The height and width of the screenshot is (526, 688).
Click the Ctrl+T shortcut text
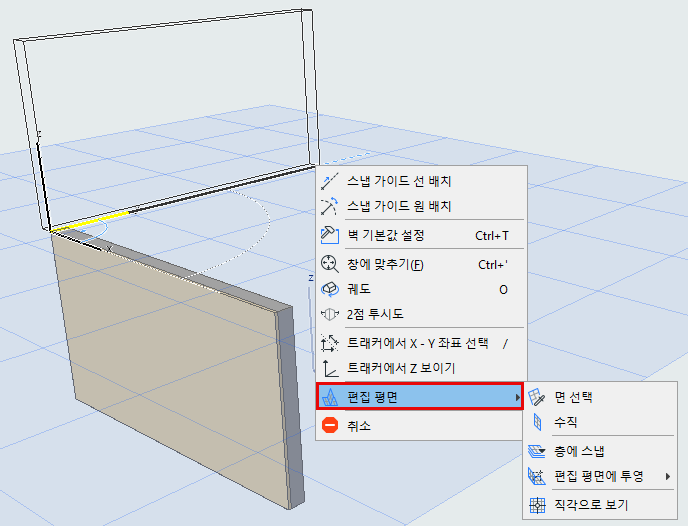click(x=492, y=236)
